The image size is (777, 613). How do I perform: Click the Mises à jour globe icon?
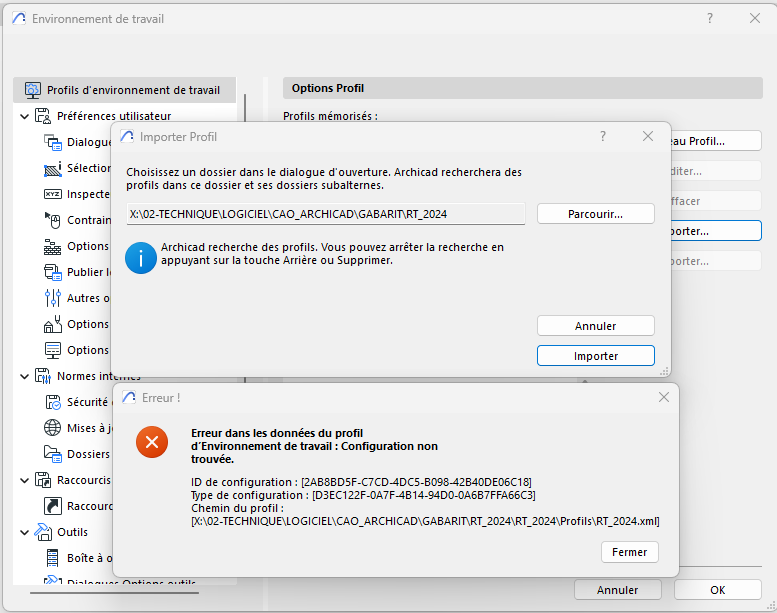[53, 428]
